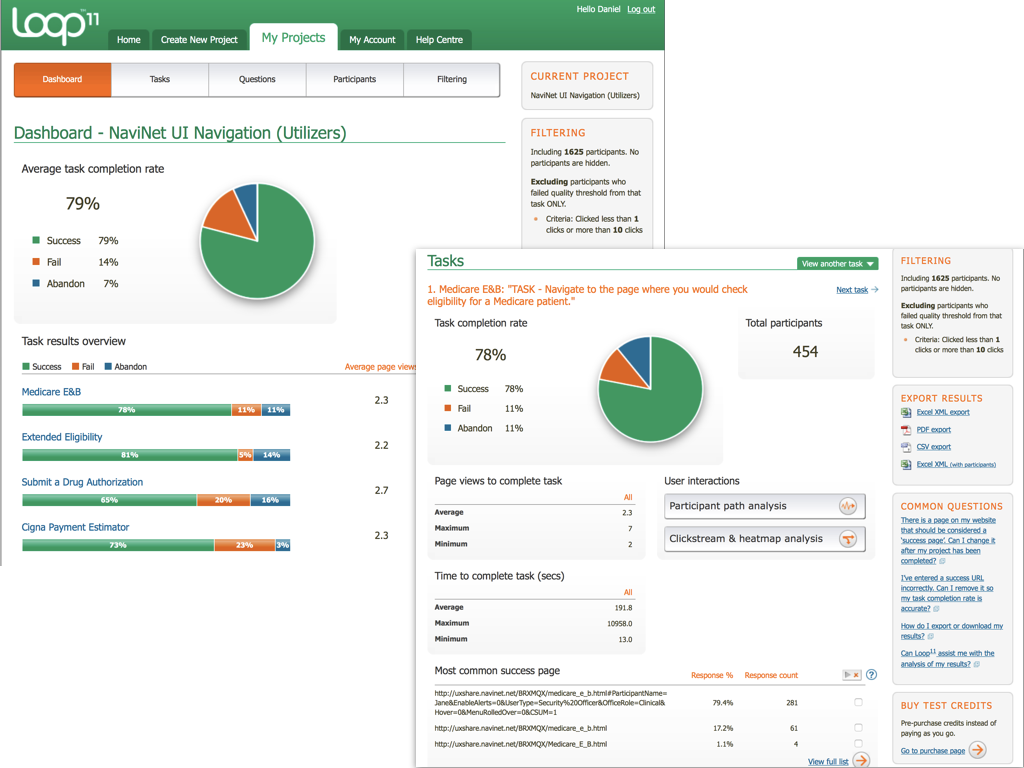This screenshot has height=768, width=1024.
Task: Click the medicare_e_b.html URL with 17.2% response
Action: pos(520,728)
